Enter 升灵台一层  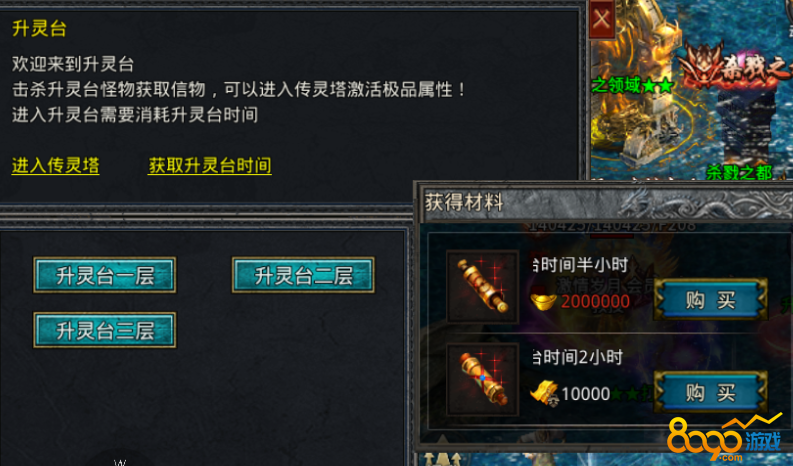(105, 275)
